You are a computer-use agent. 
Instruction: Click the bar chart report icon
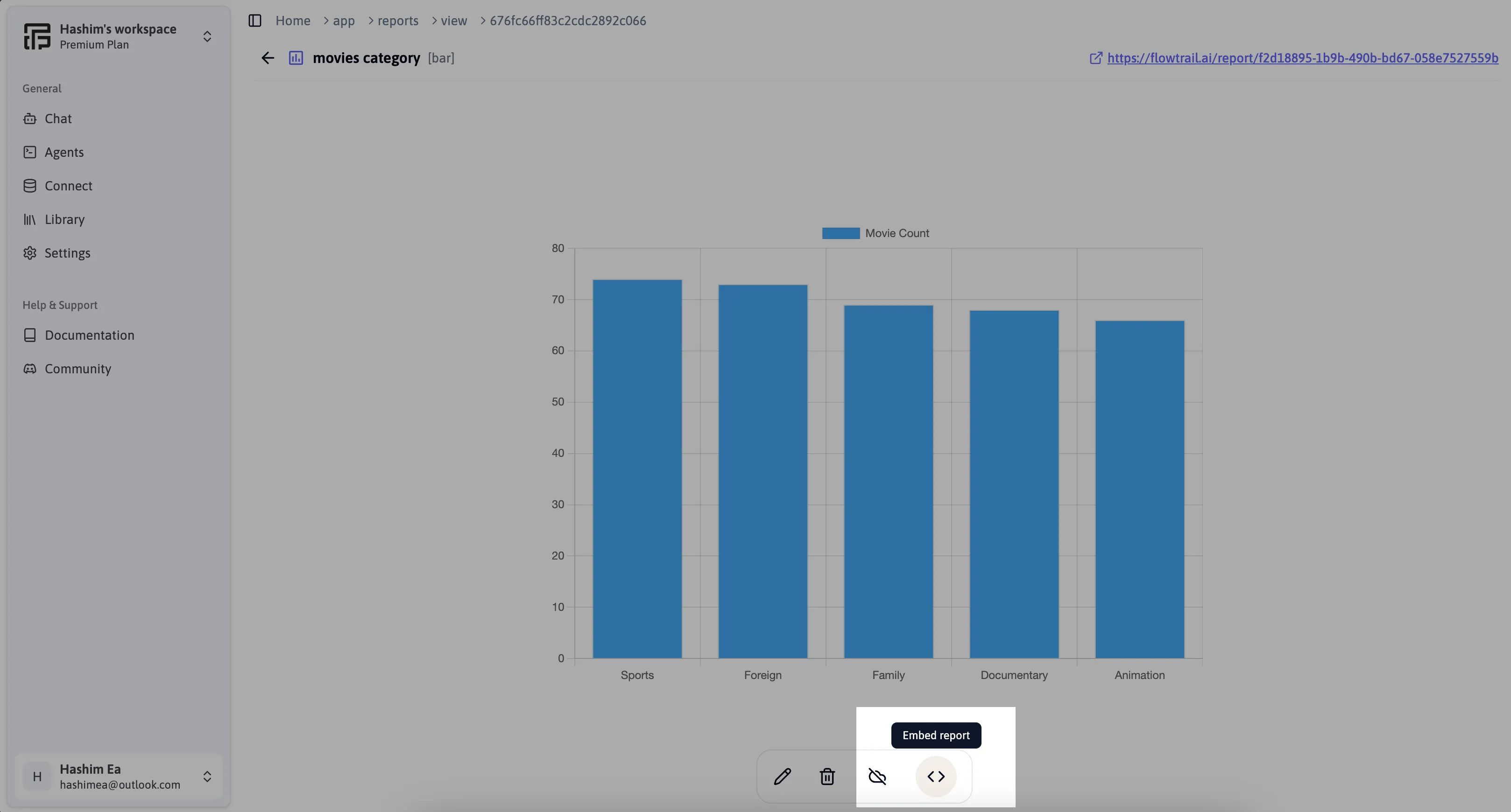[296, 57]
